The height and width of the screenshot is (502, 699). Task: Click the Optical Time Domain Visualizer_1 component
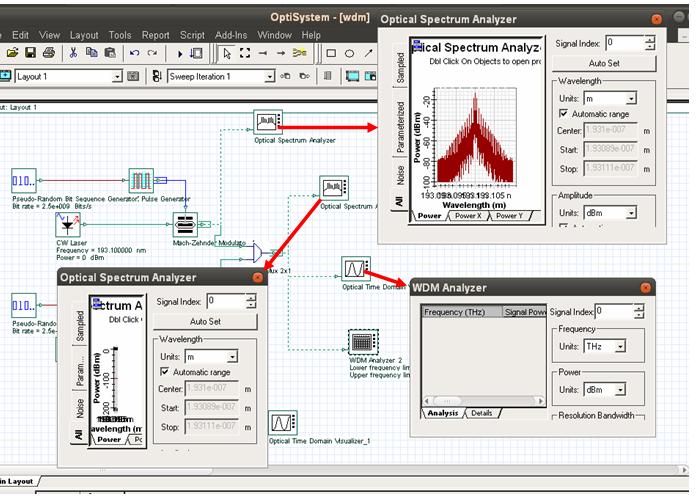click(283, 423)
